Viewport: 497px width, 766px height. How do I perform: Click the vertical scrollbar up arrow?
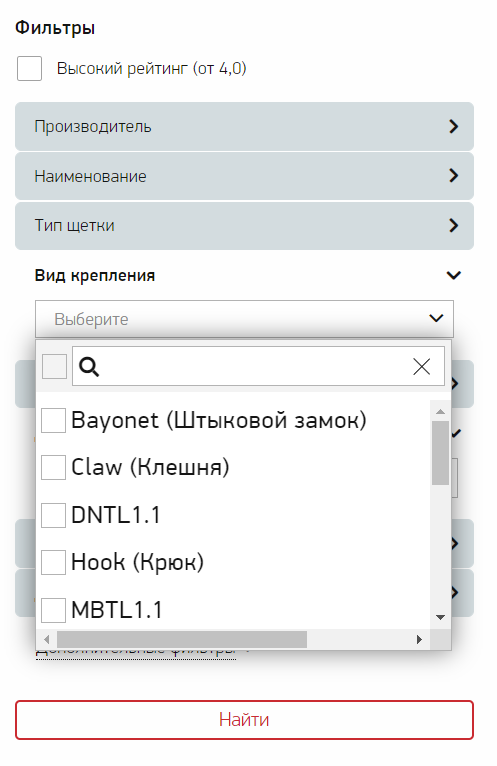(440, 411)
